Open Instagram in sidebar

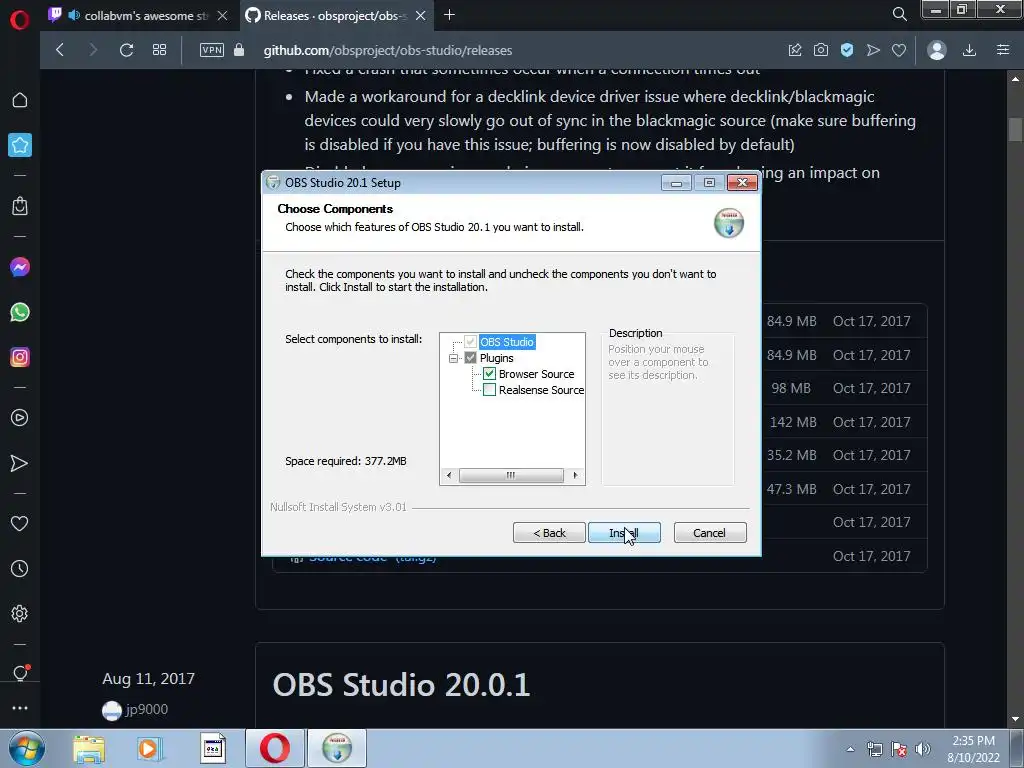(20, 357)
